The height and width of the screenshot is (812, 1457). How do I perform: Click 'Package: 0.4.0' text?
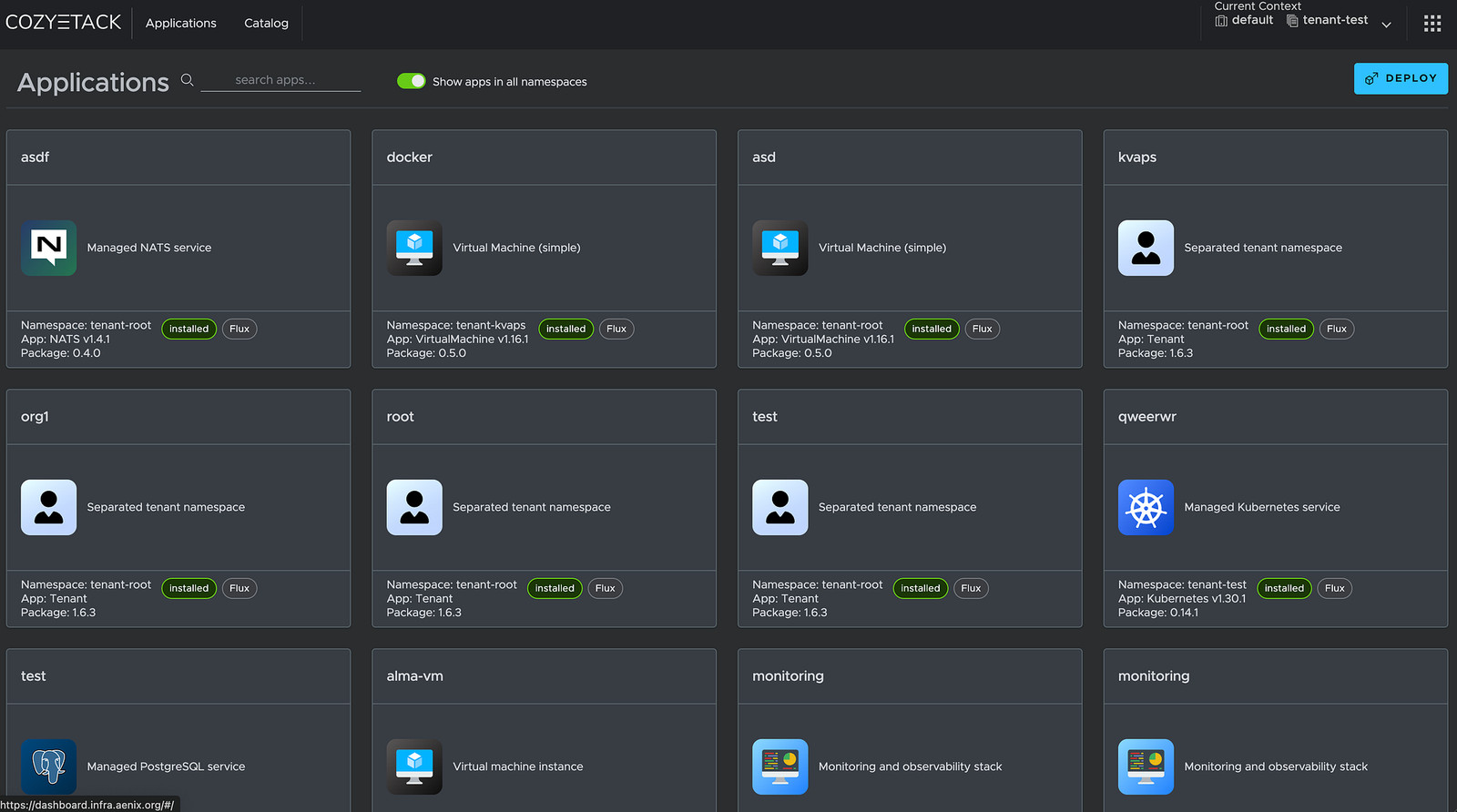click(61, 353)
